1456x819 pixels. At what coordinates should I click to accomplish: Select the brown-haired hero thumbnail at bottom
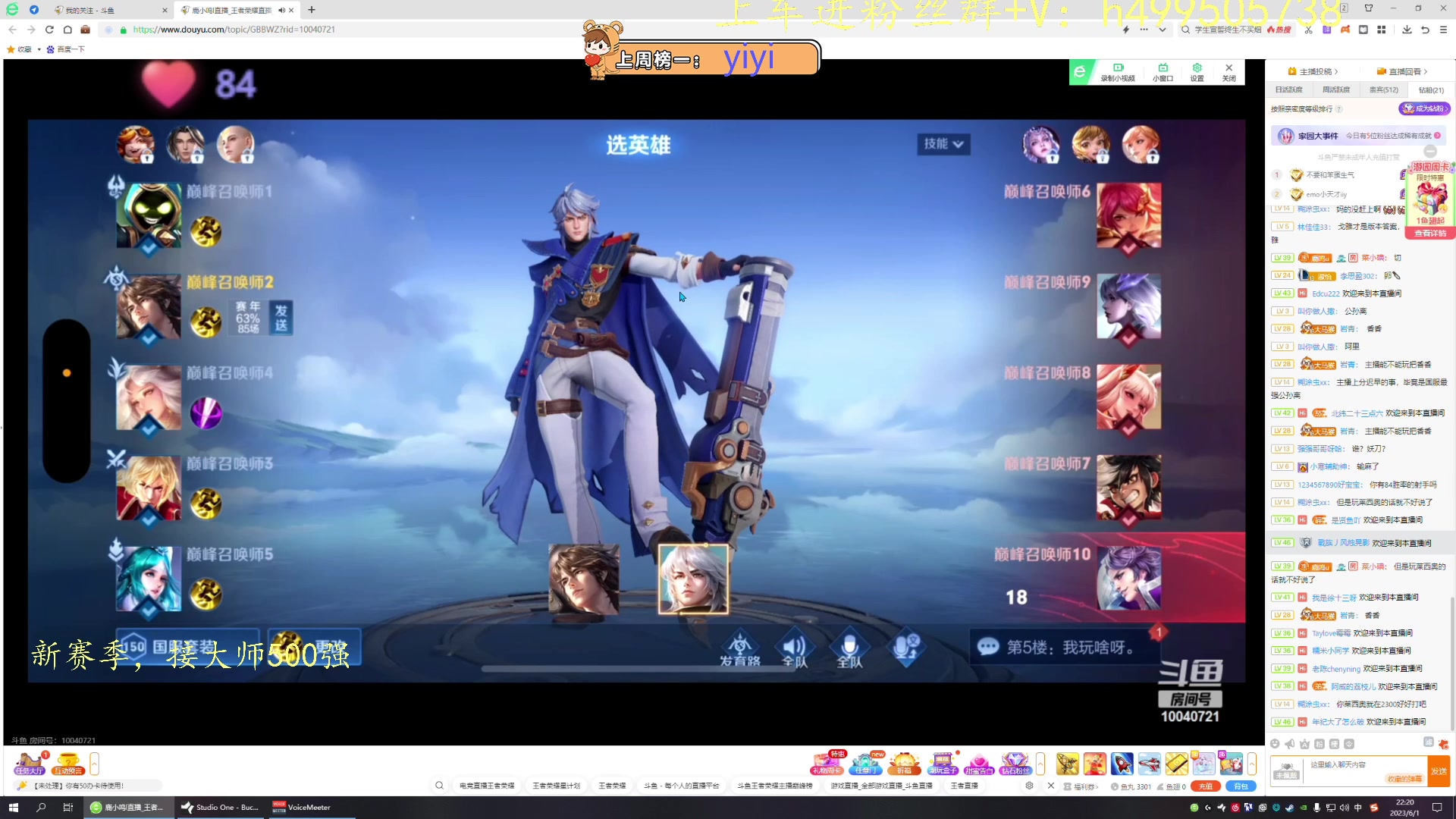click(x=584, y=579)
